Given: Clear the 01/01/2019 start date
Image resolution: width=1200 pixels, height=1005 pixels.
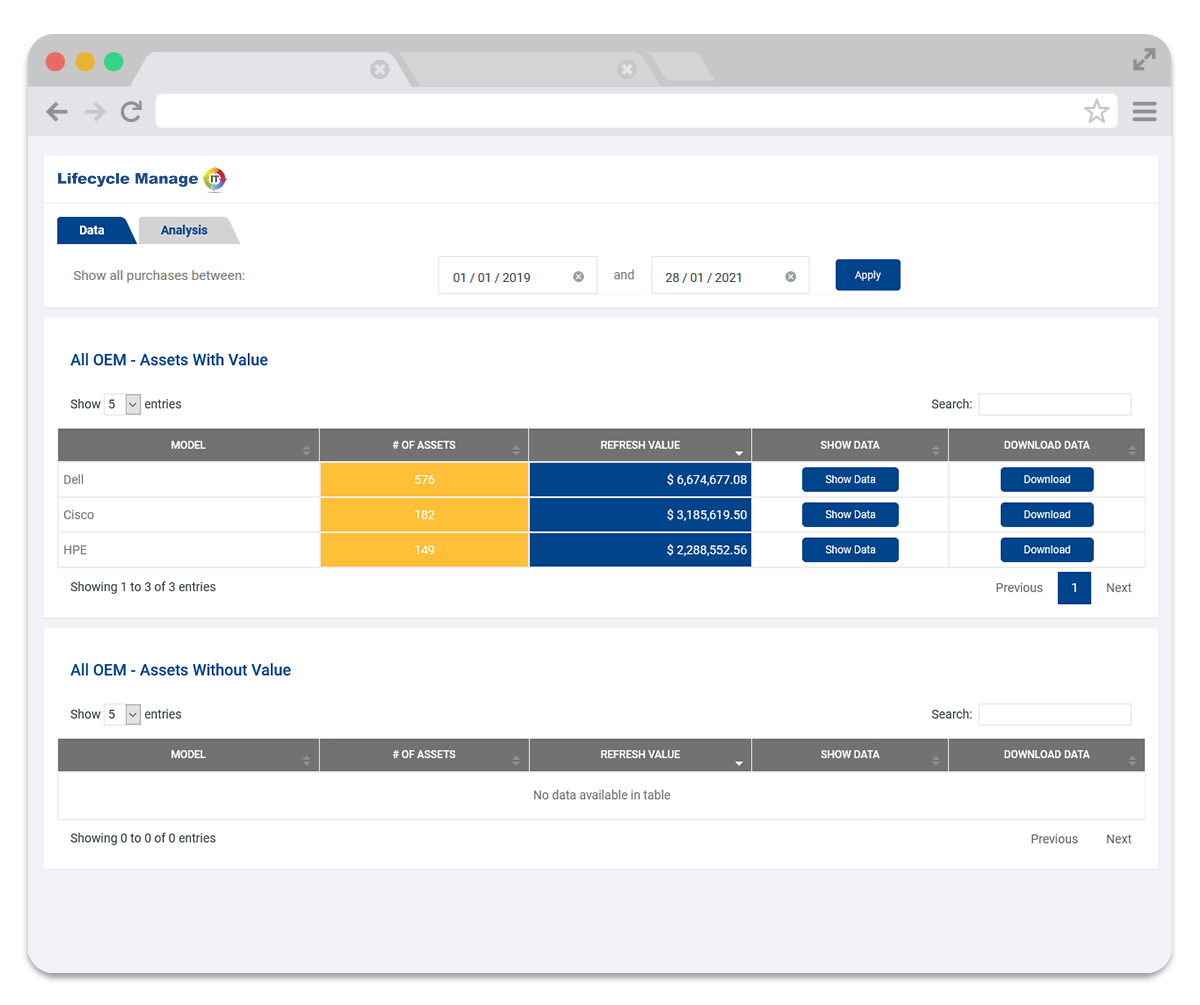Looking at the screenshot, I should tap(578, 277).
